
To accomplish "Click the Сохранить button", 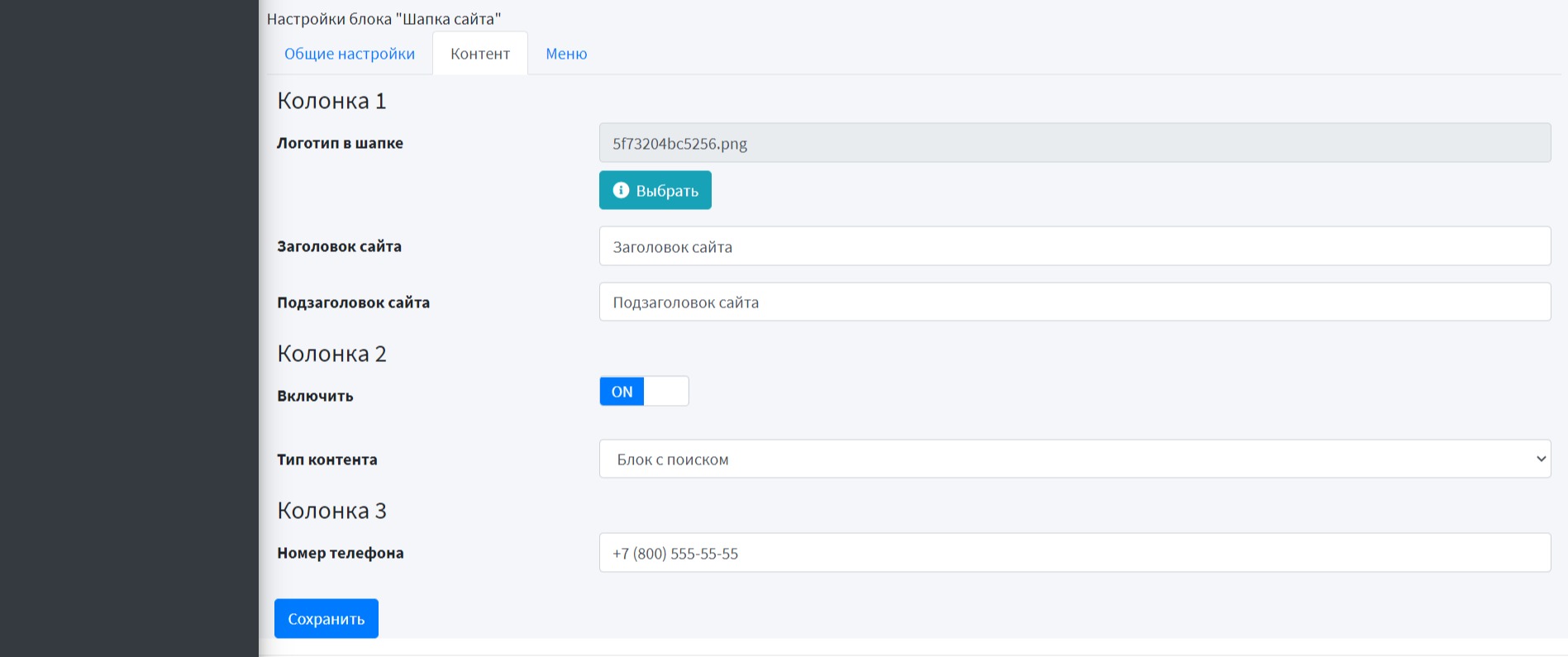I will 326,618.
